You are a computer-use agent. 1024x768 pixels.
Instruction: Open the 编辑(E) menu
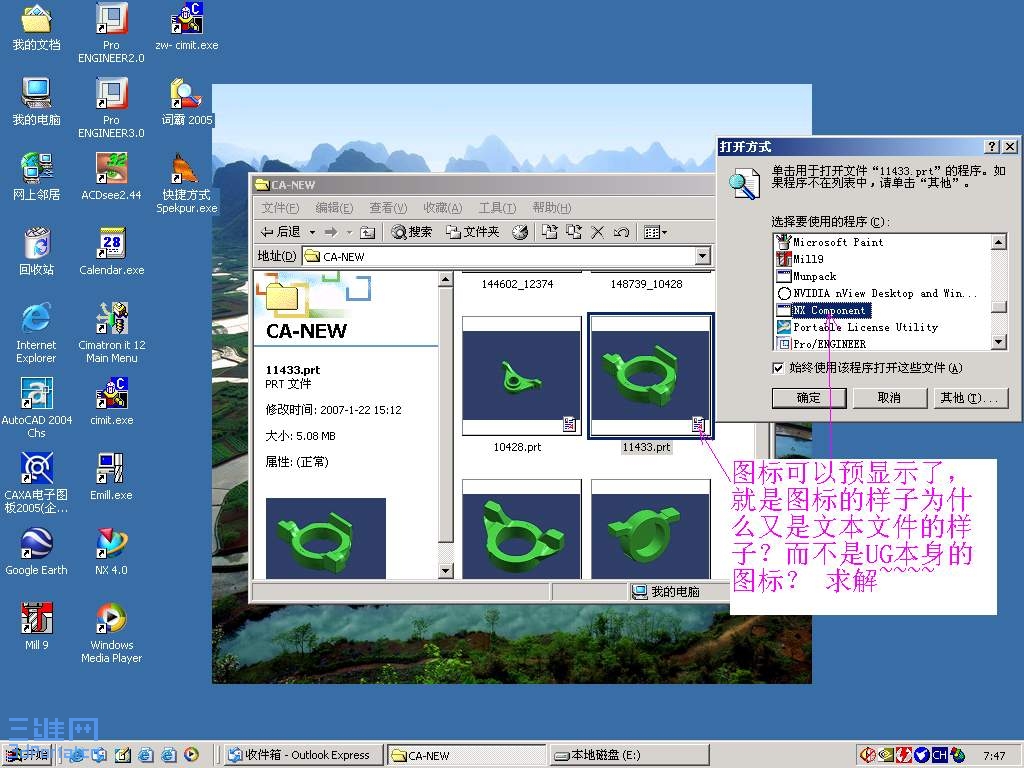(334, 208)
